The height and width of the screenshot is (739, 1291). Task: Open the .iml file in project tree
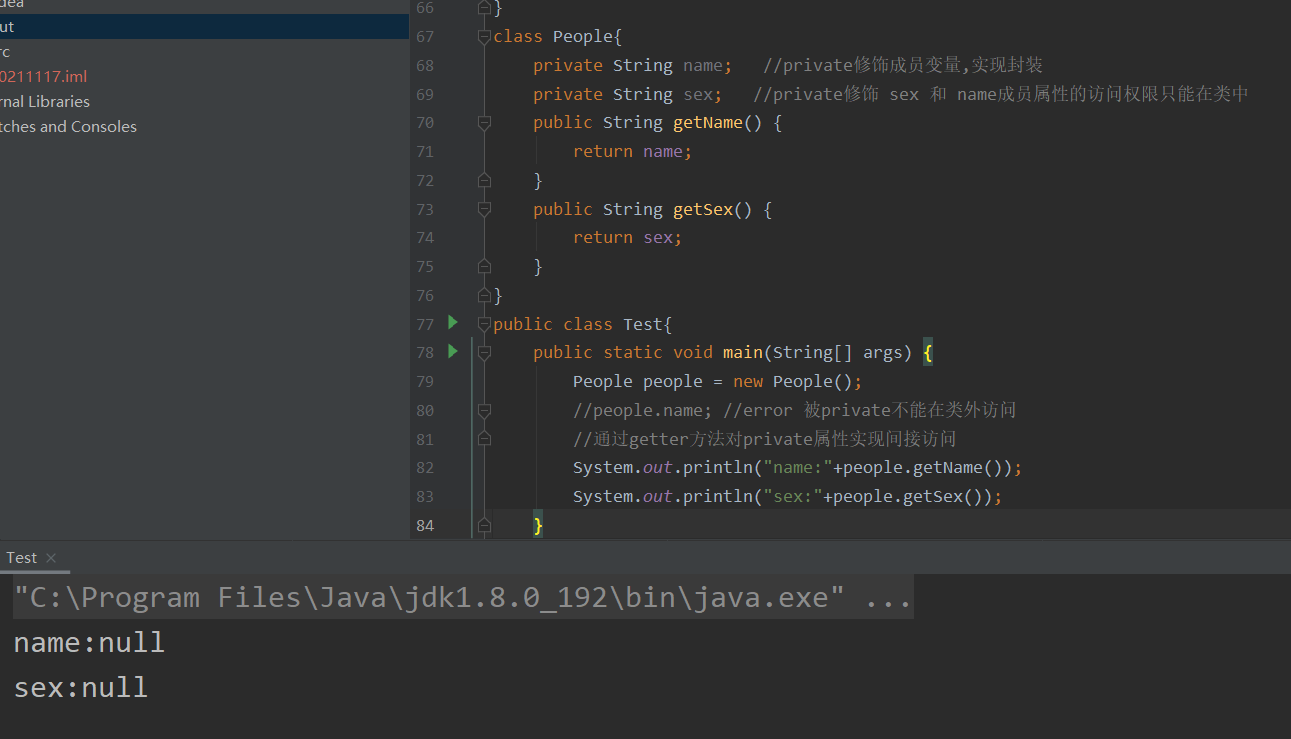tap(43, 77)
